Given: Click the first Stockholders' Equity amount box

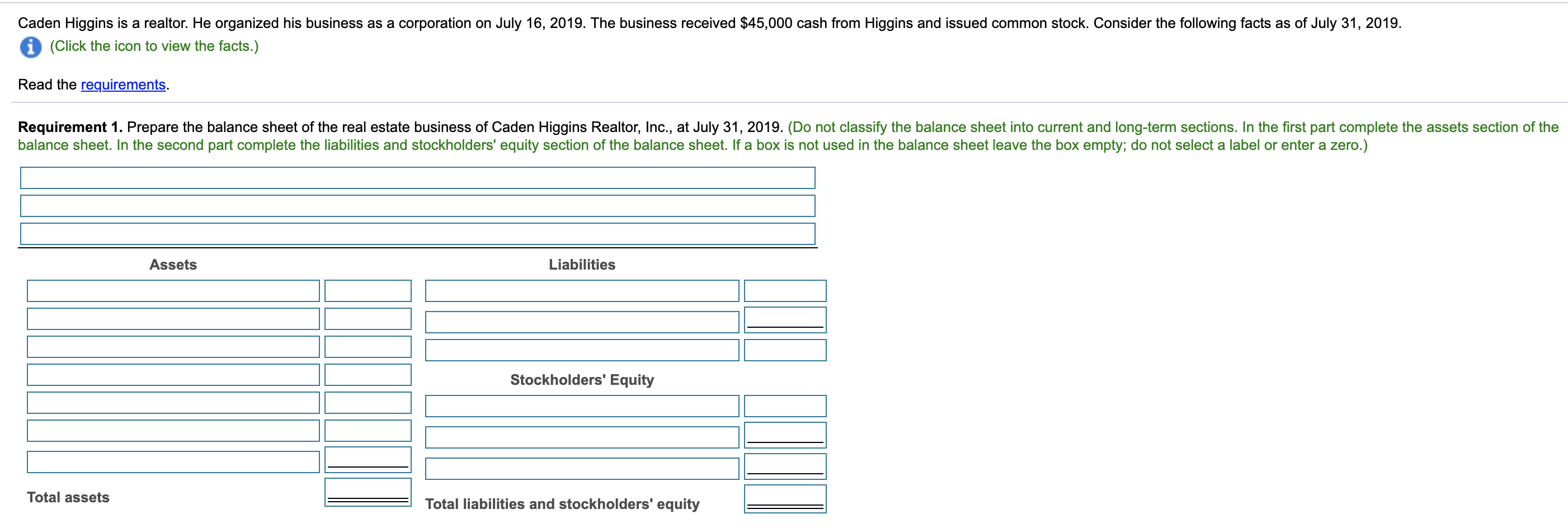Looking at the screenshot, I should tap(785, 406).
